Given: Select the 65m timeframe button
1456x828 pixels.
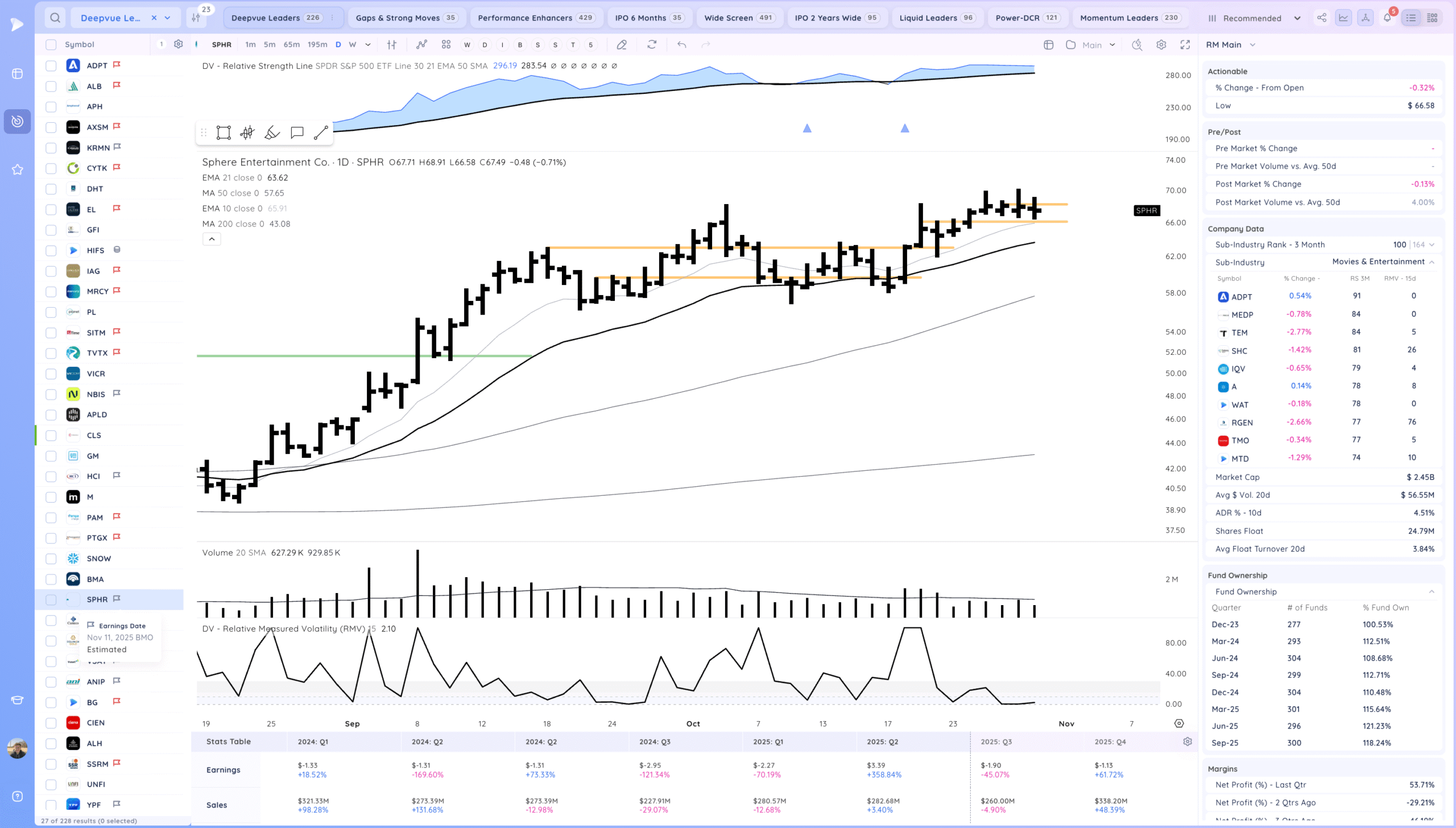Looking at the screenshot, I should point(291,45).
